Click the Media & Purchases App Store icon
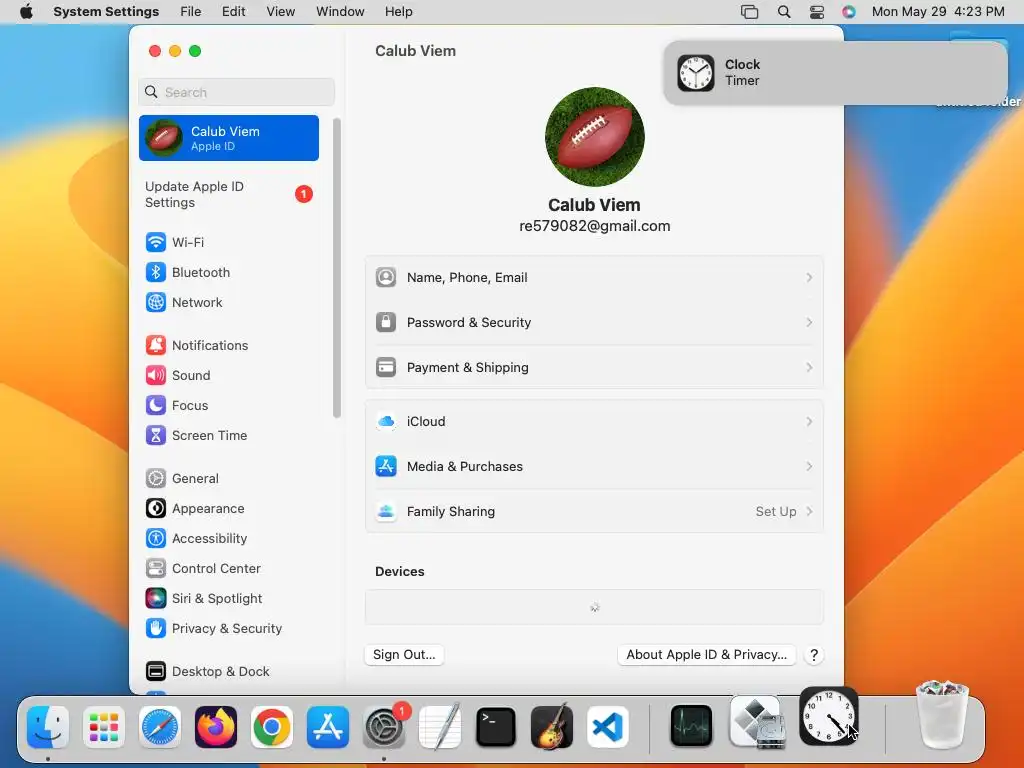The width and height of the screenshot is (1024, 768). tap(386, 466)
